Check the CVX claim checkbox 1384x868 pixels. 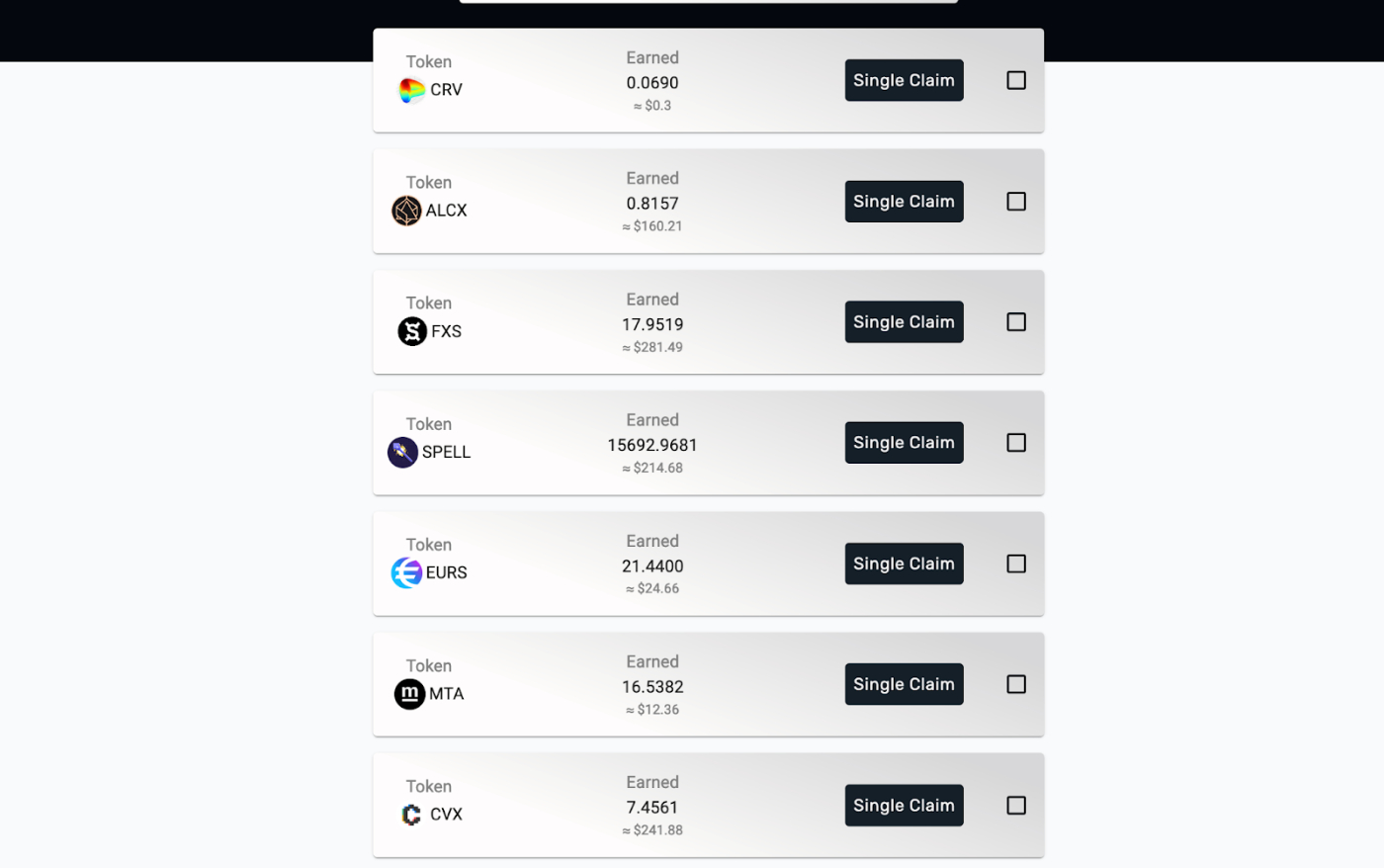click(1016, 806)
